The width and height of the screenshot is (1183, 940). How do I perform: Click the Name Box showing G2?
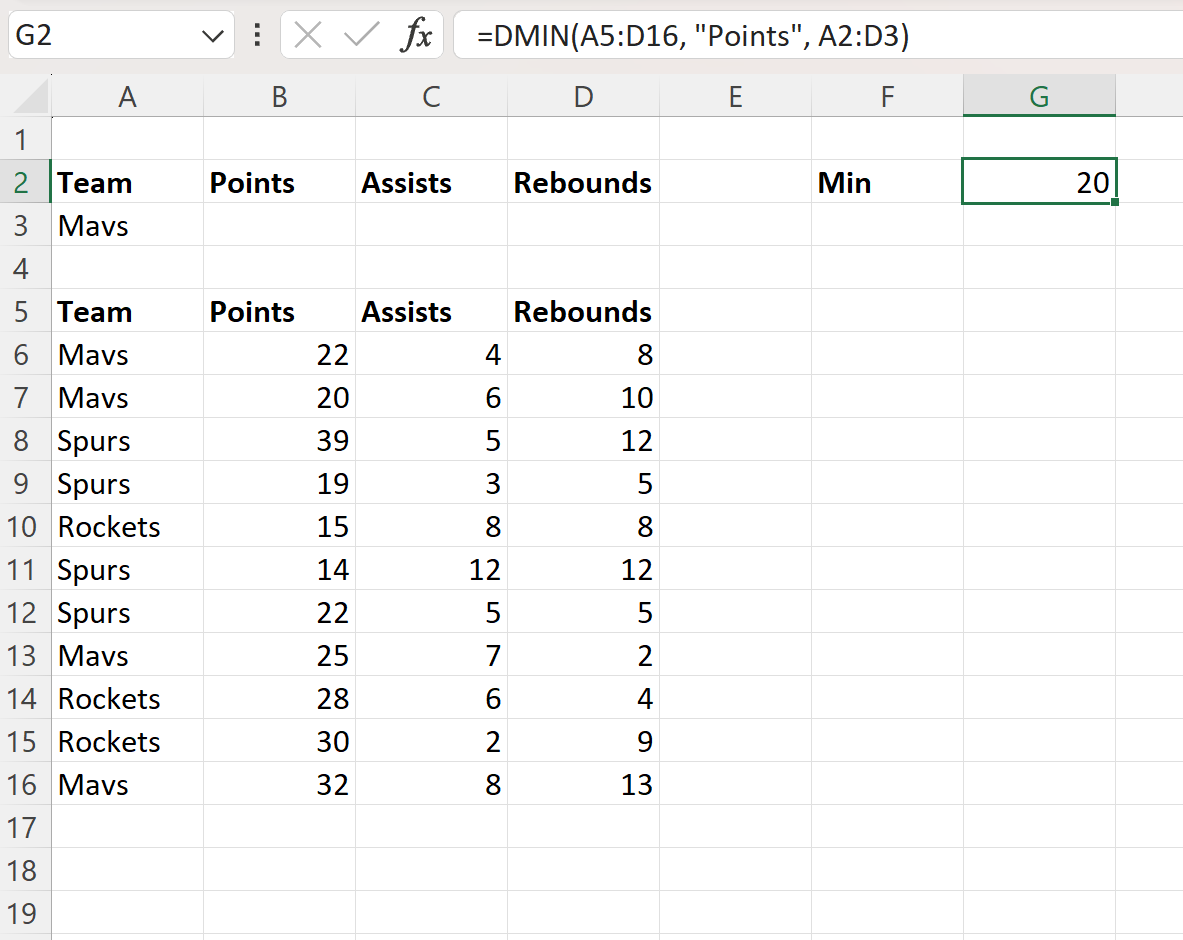tap(100, 35)
